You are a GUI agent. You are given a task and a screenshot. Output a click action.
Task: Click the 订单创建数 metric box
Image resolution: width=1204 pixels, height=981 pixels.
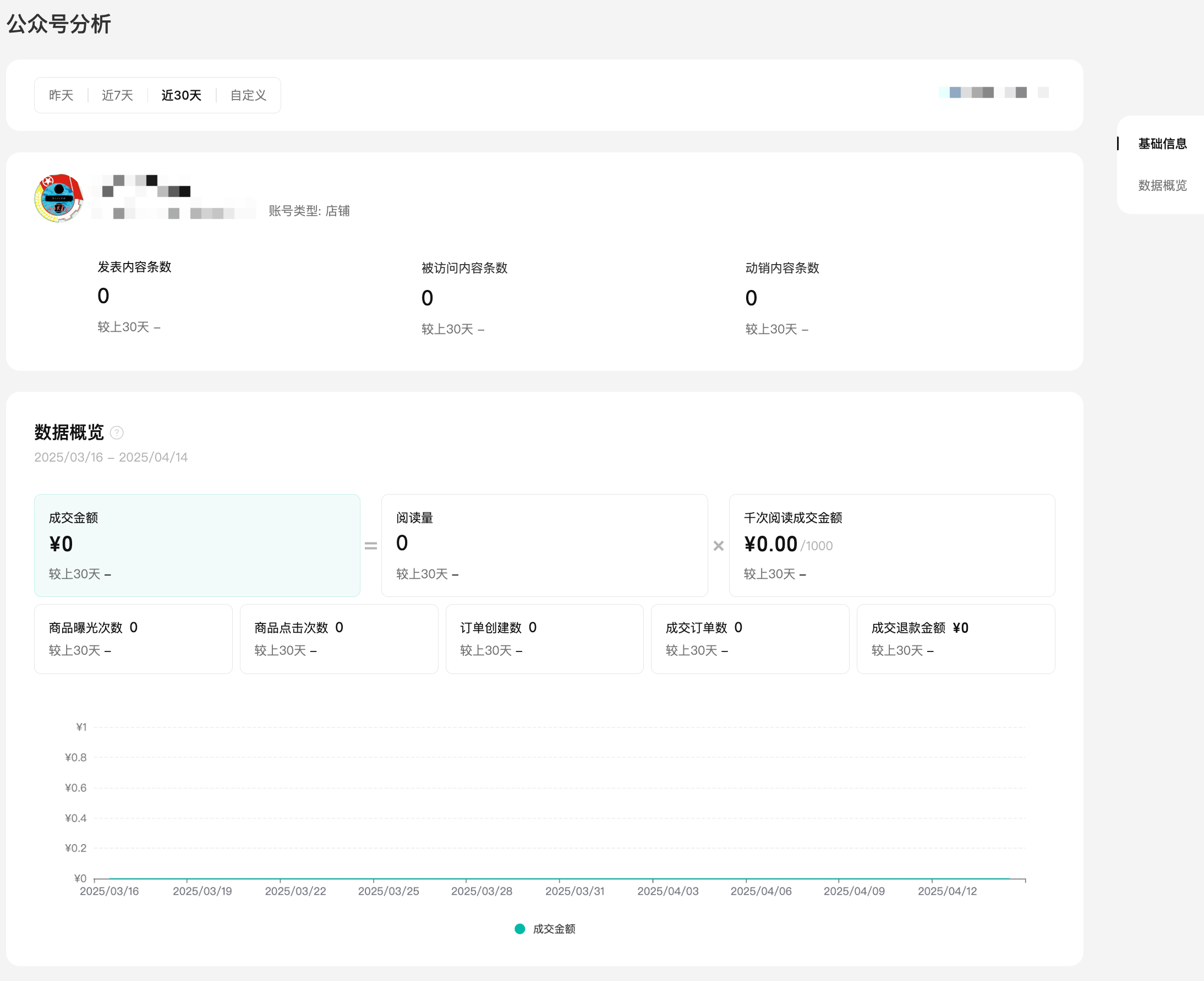(544, 639)
